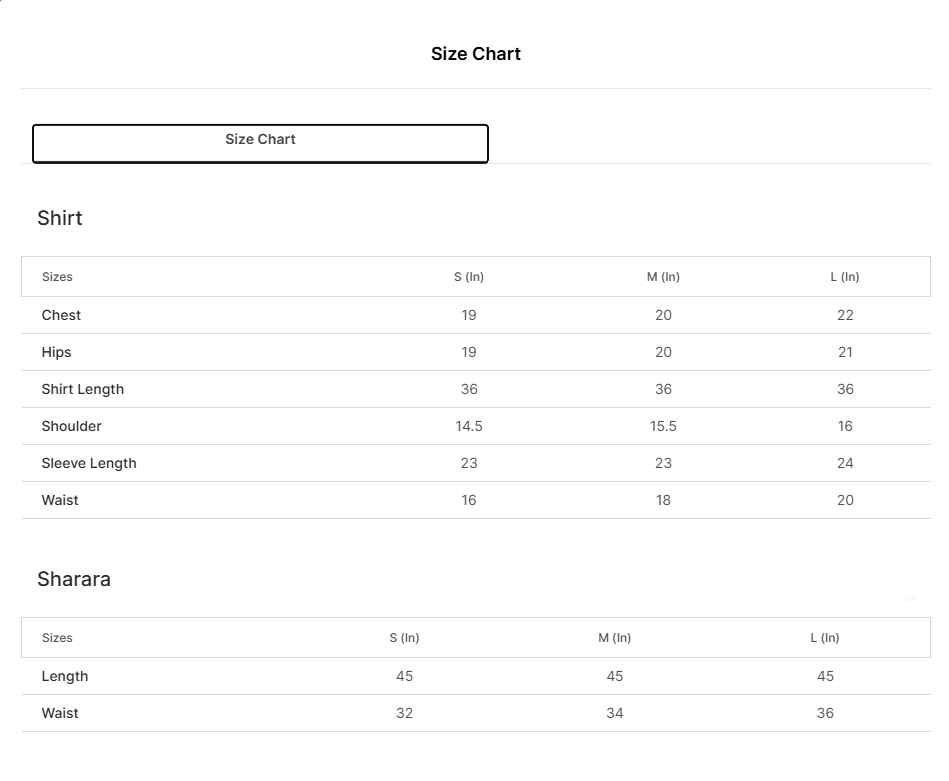Select the Sharara Length row label
This screenshot has height=781, width=949.
pos(65,676)
